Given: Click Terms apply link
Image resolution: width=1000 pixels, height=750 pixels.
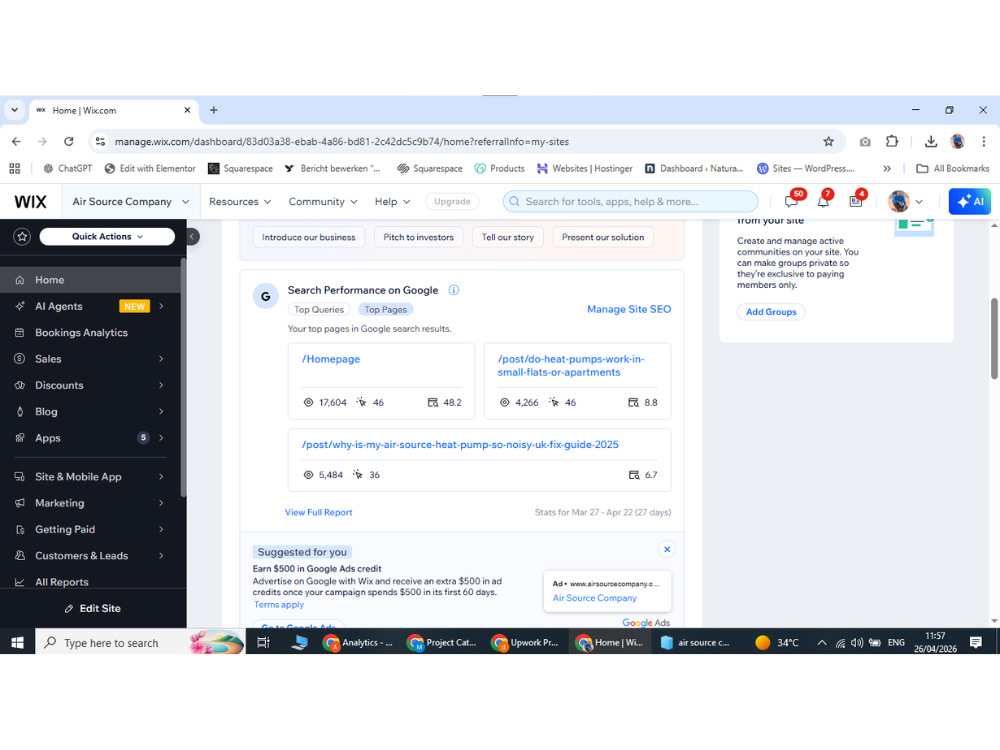Looking at the screenshot, I should [x=279, y=605].
